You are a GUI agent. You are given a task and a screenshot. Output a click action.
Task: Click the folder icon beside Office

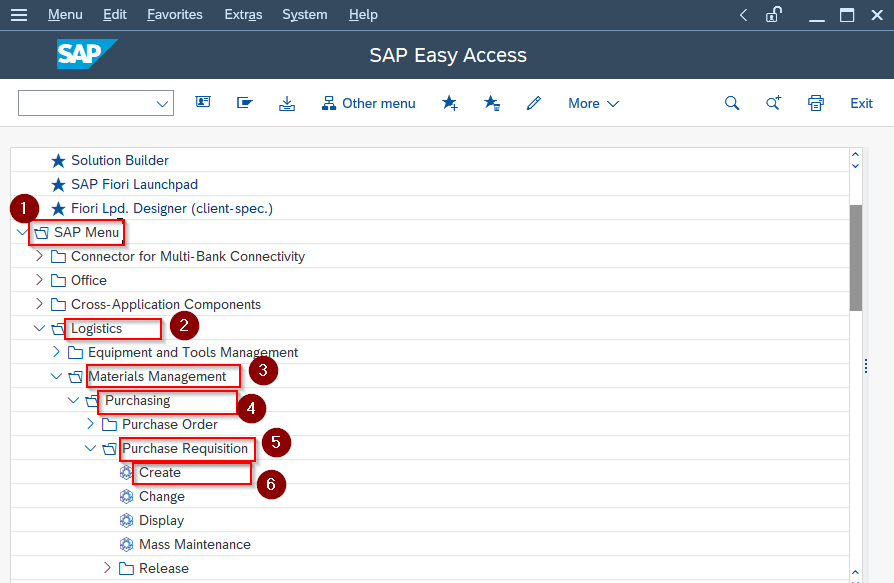[x=58, y=280]
